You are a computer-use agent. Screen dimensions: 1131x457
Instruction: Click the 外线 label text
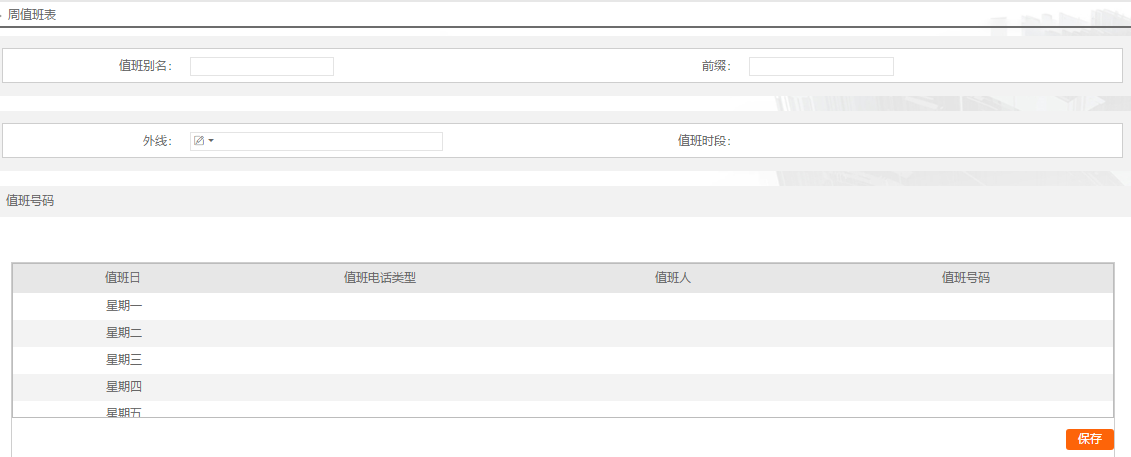(x=157, y=141)
